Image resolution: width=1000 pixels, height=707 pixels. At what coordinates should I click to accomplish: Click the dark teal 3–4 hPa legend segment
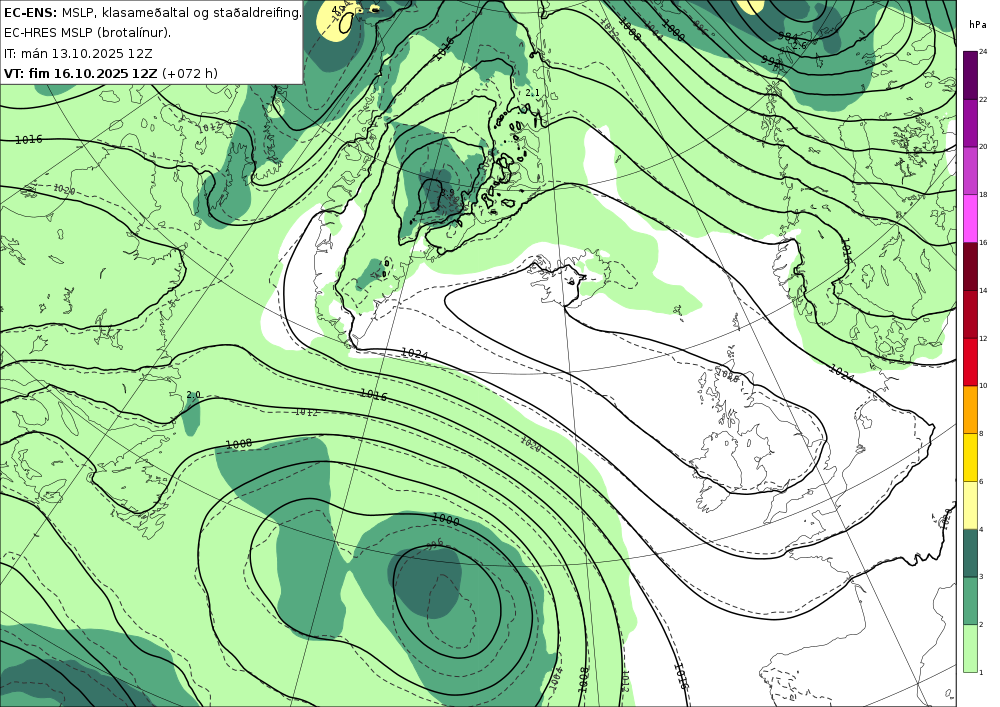(x=970, y=553)
